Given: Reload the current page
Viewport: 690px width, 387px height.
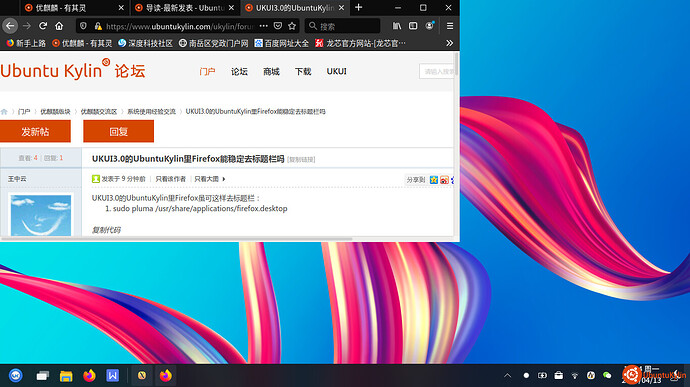Looking at the screenshot, I should pyautogui.click(x=43, y=26).
